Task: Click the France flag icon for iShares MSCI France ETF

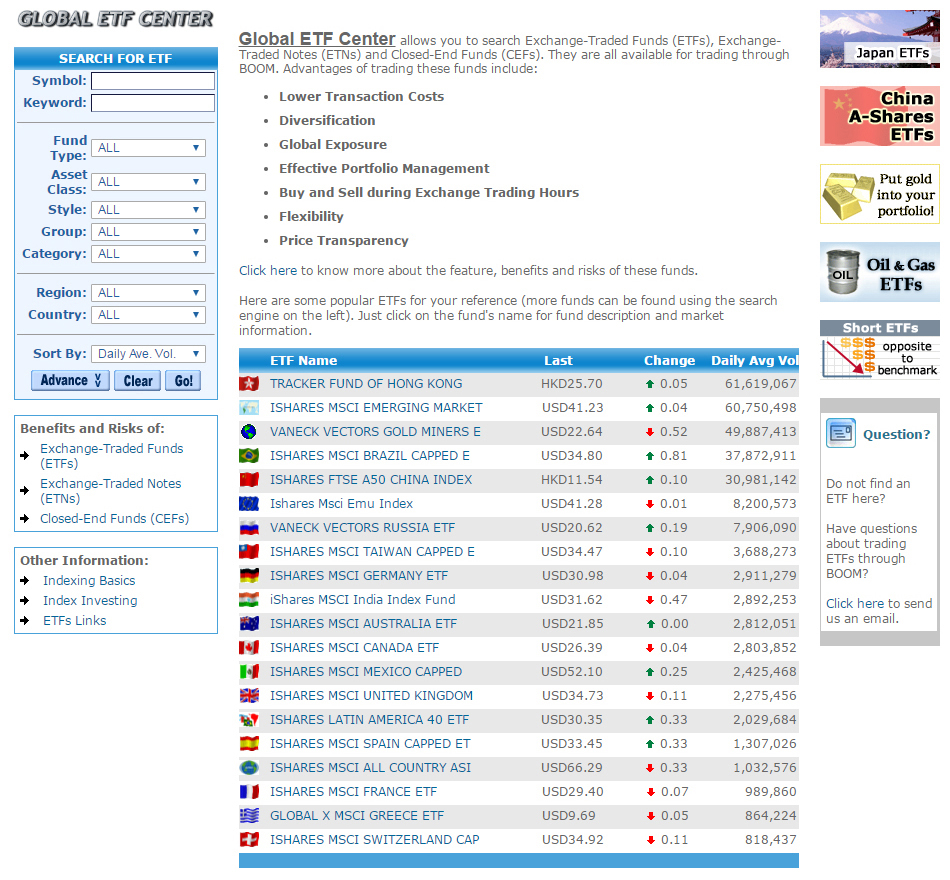Action: point(249,792)
